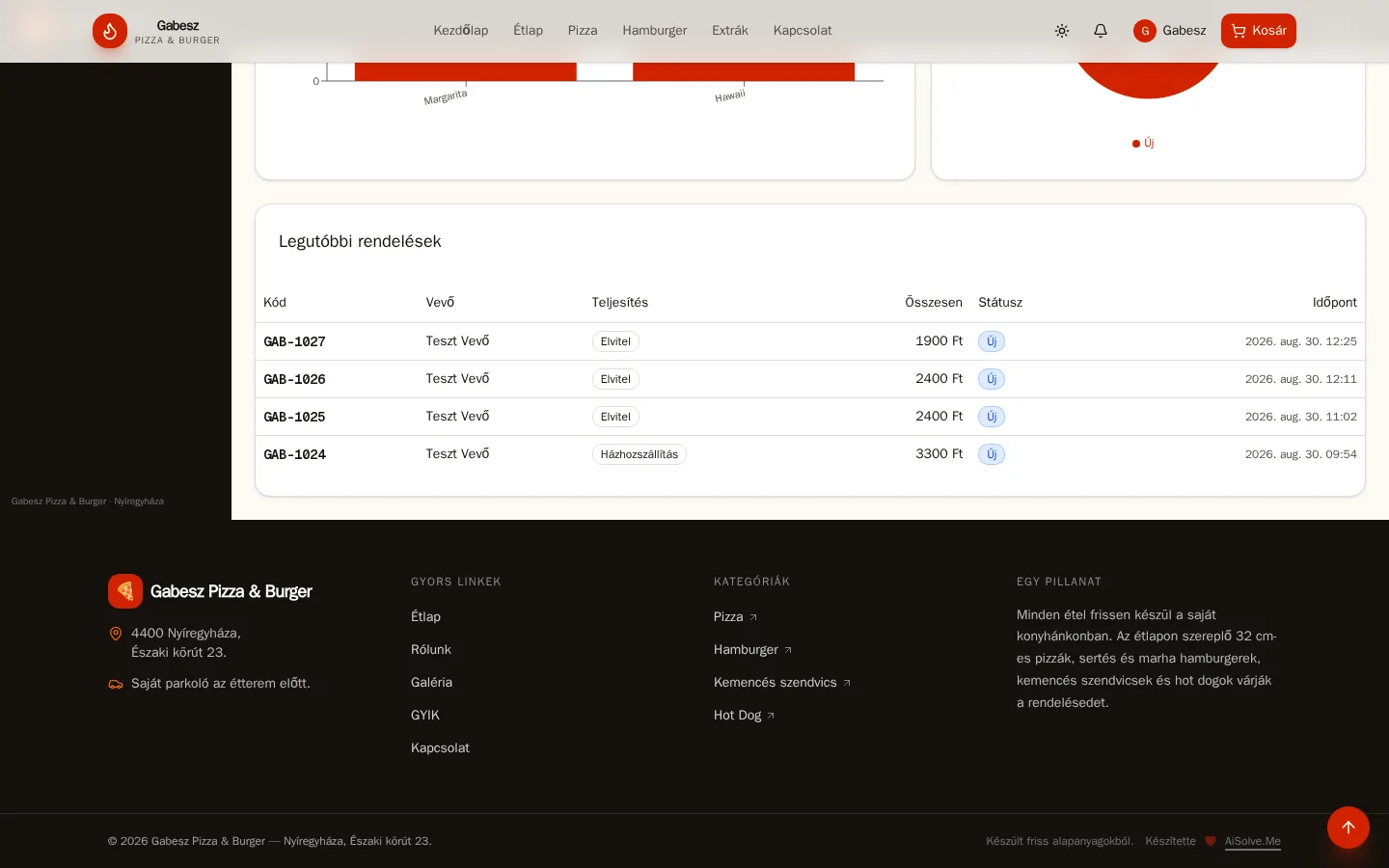
Task: Open Kapcsolat footer link
Action: [x=440, y=748]
